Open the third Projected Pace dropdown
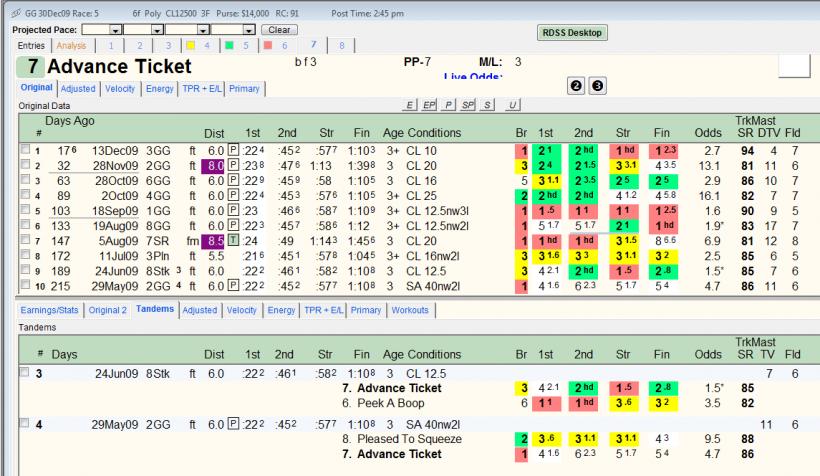 click(203, 30)
